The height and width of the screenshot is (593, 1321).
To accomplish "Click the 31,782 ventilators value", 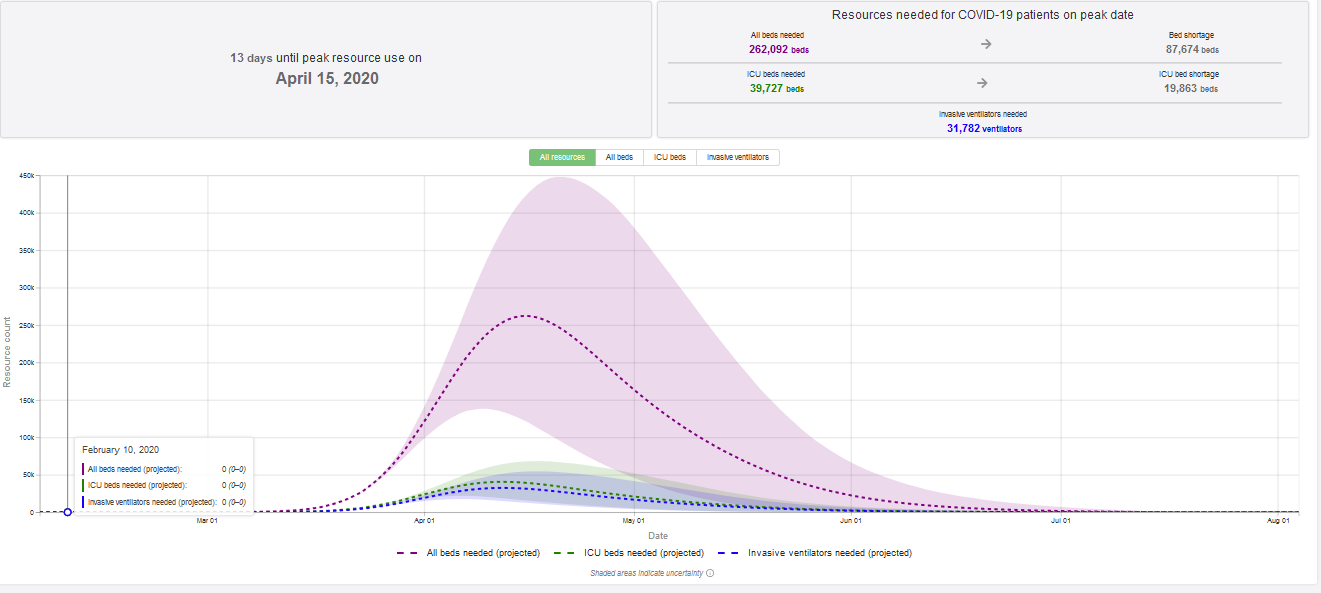I will point(984,128).
